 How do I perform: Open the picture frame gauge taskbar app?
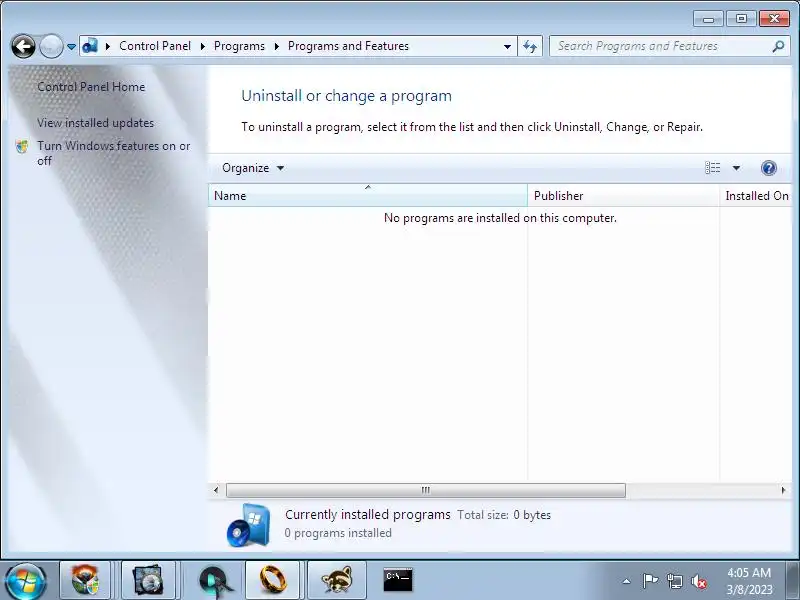click(x=147, y=580)
